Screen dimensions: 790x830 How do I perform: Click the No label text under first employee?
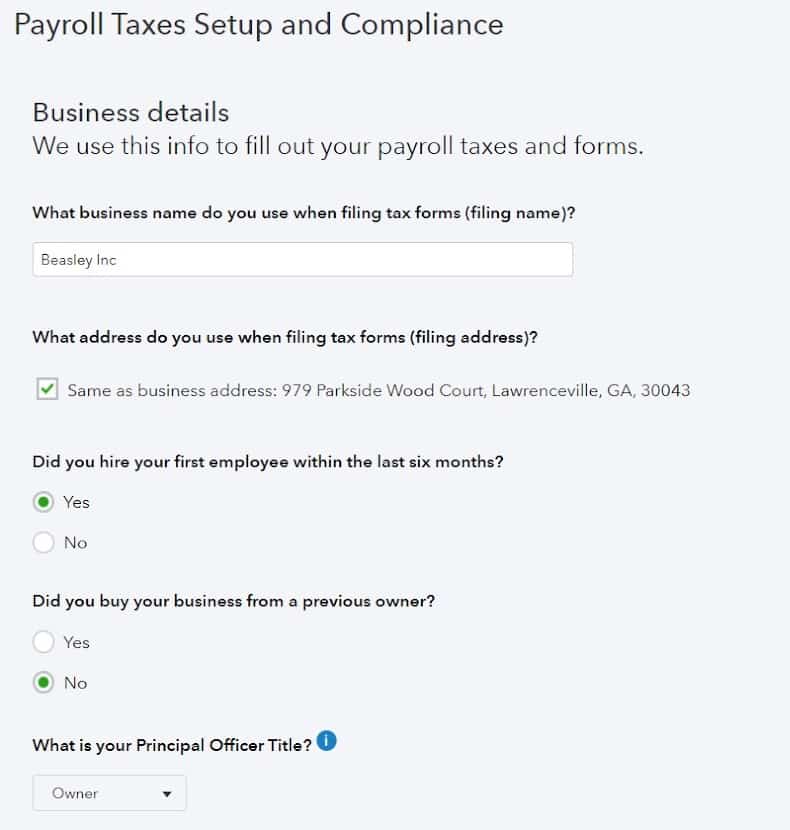[x=76, y=543]
